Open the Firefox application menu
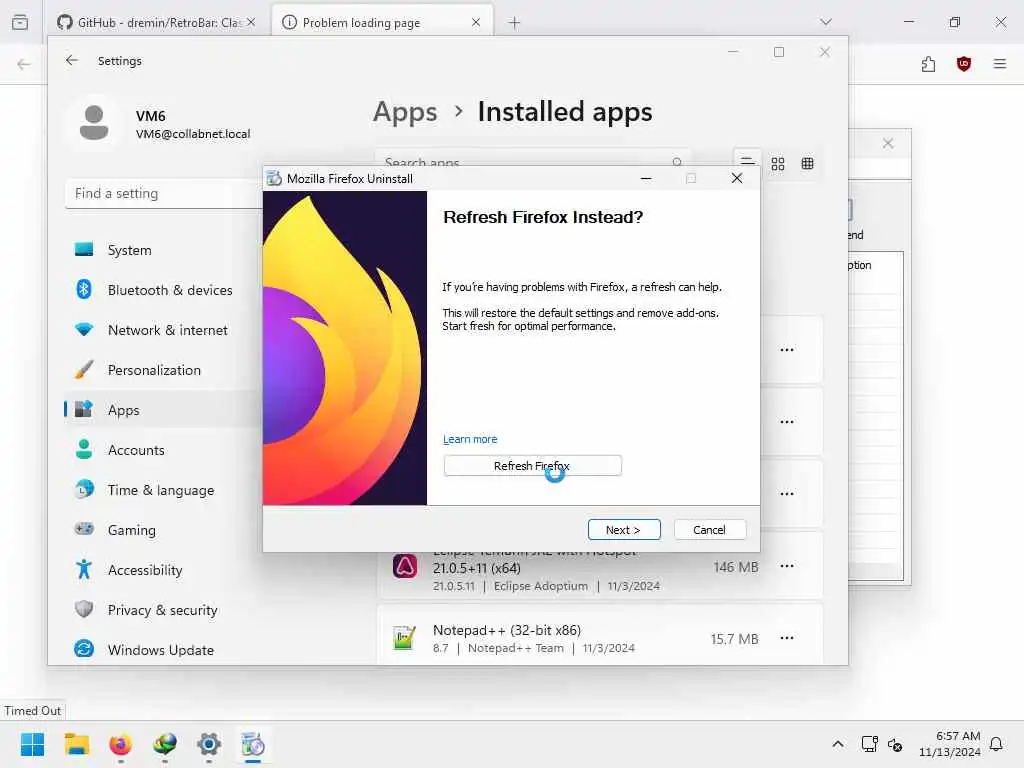The width and height of the screenshot is (1024, 768). 999,64
